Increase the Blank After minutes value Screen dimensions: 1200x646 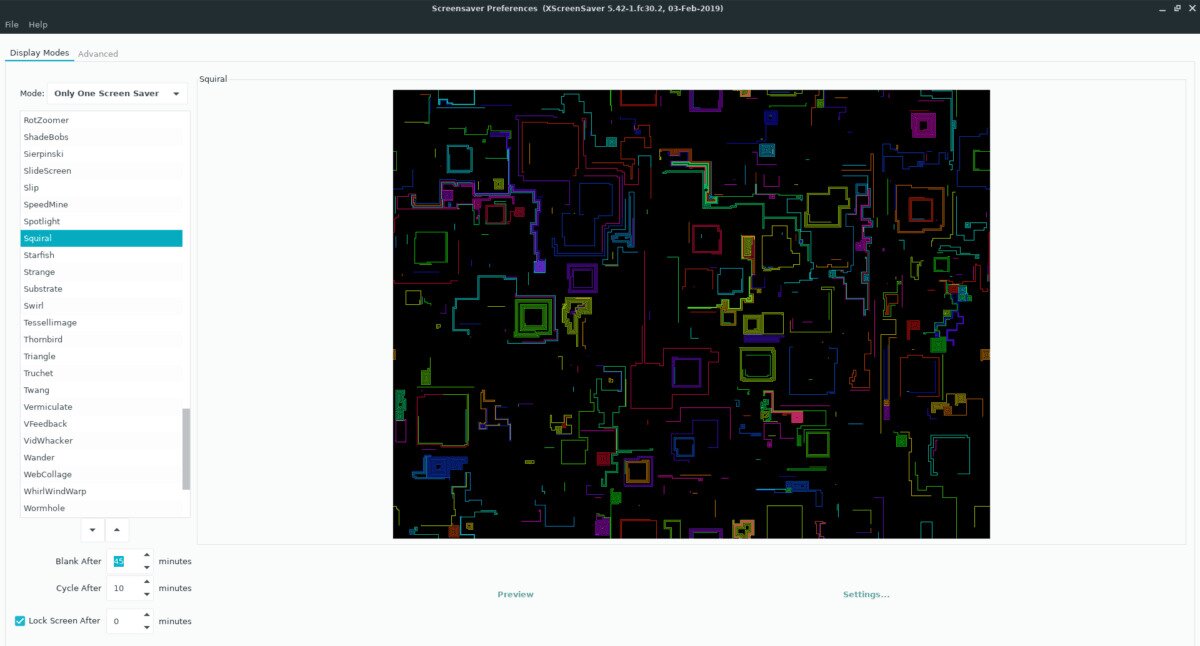pos(147,555)
